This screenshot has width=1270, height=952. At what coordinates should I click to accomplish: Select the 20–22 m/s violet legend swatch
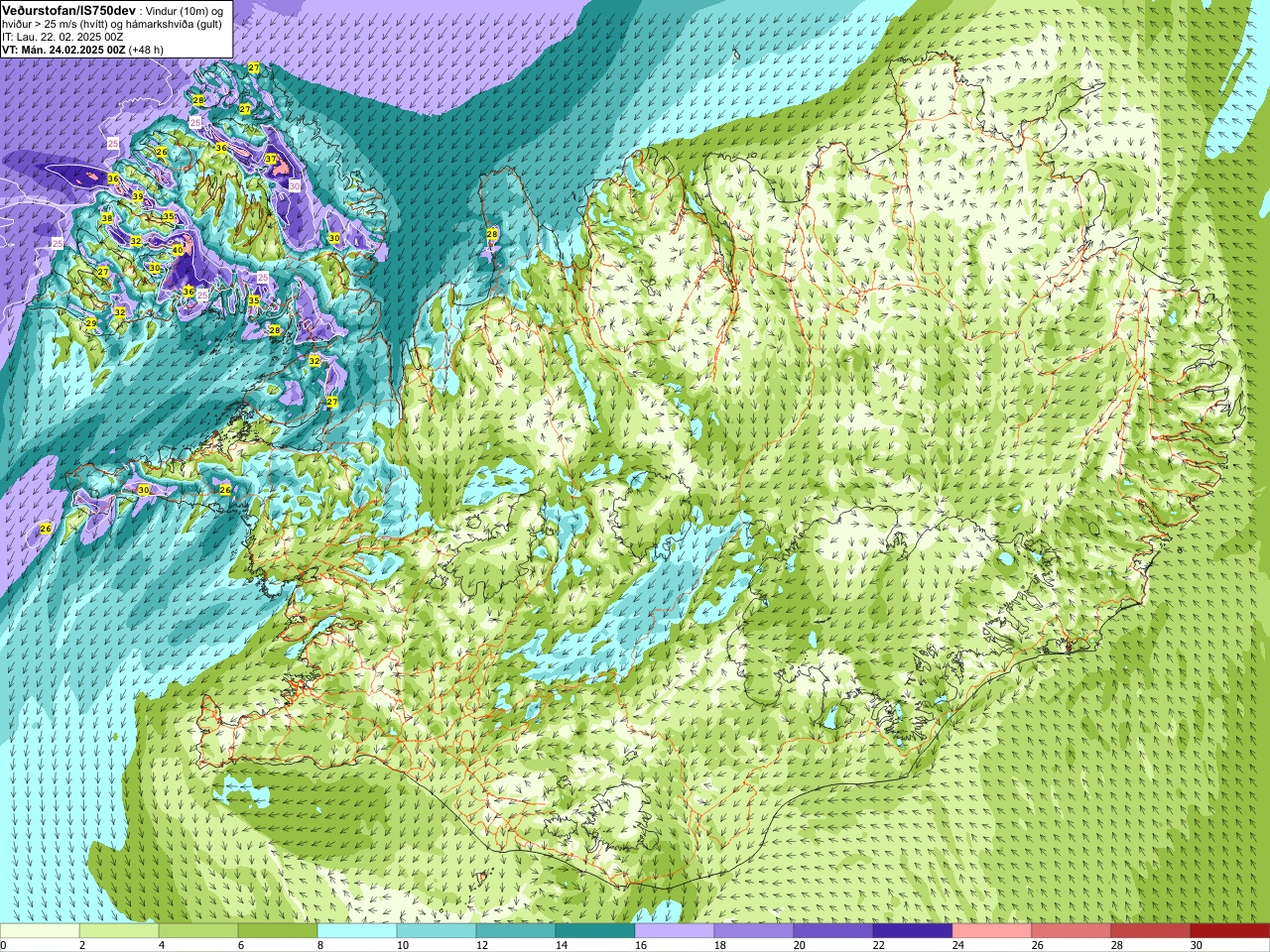click(833, 931)
